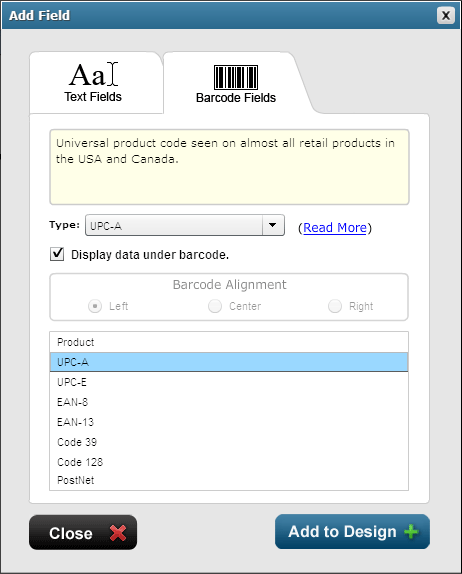This screenshot has width=462, height=574.
Task: Uncheck Display data under barcode
Action: (x=57, y=254)
